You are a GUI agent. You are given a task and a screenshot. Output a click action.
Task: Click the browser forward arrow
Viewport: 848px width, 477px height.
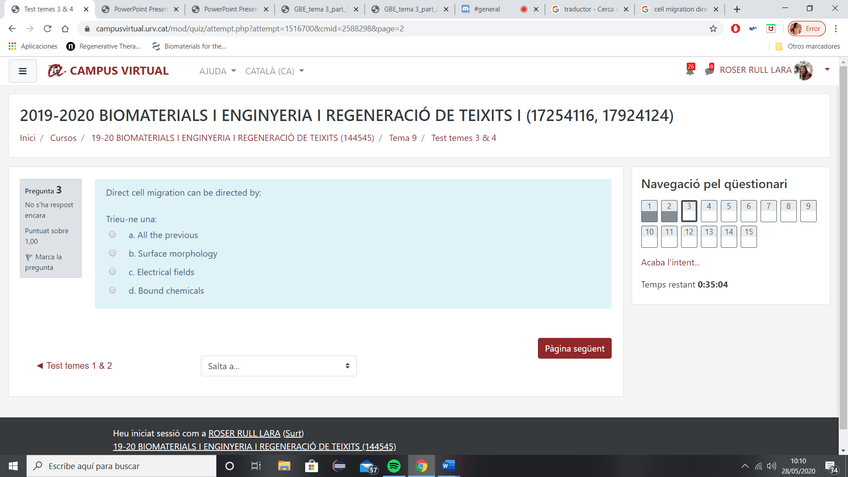(x=30, y=29)
